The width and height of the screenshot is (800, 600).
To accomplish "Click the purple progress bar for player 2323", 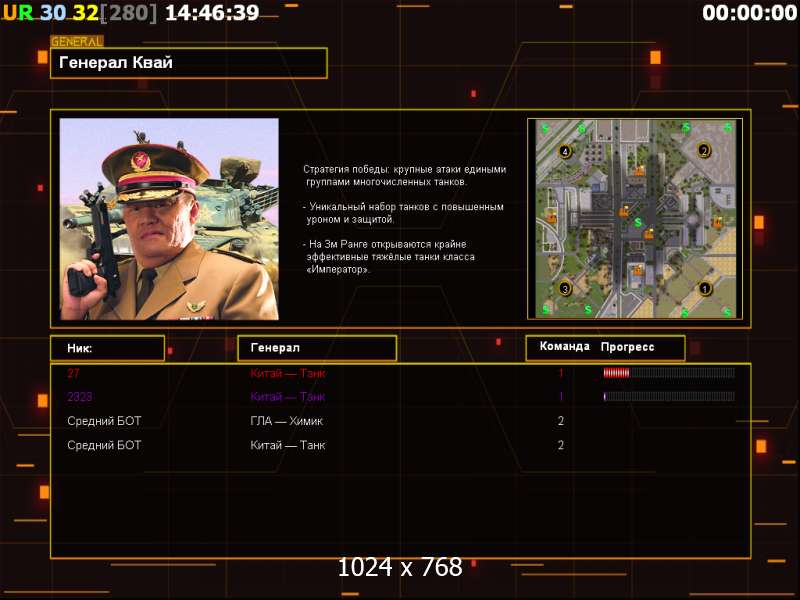I will tap(669, 396).
